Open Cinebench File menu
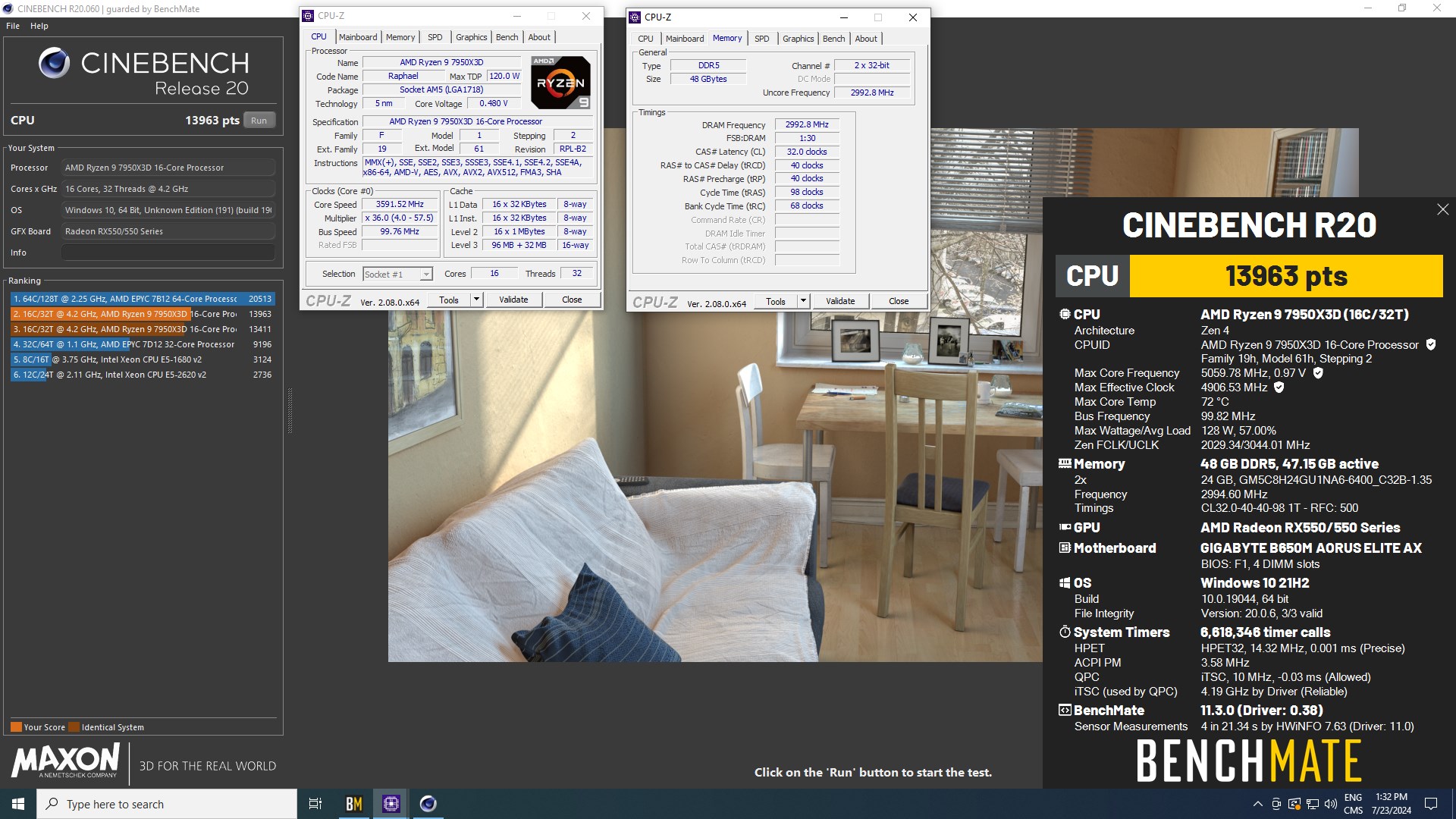The height and width of the screenshot is (819, 1456). tap(13, 26)
